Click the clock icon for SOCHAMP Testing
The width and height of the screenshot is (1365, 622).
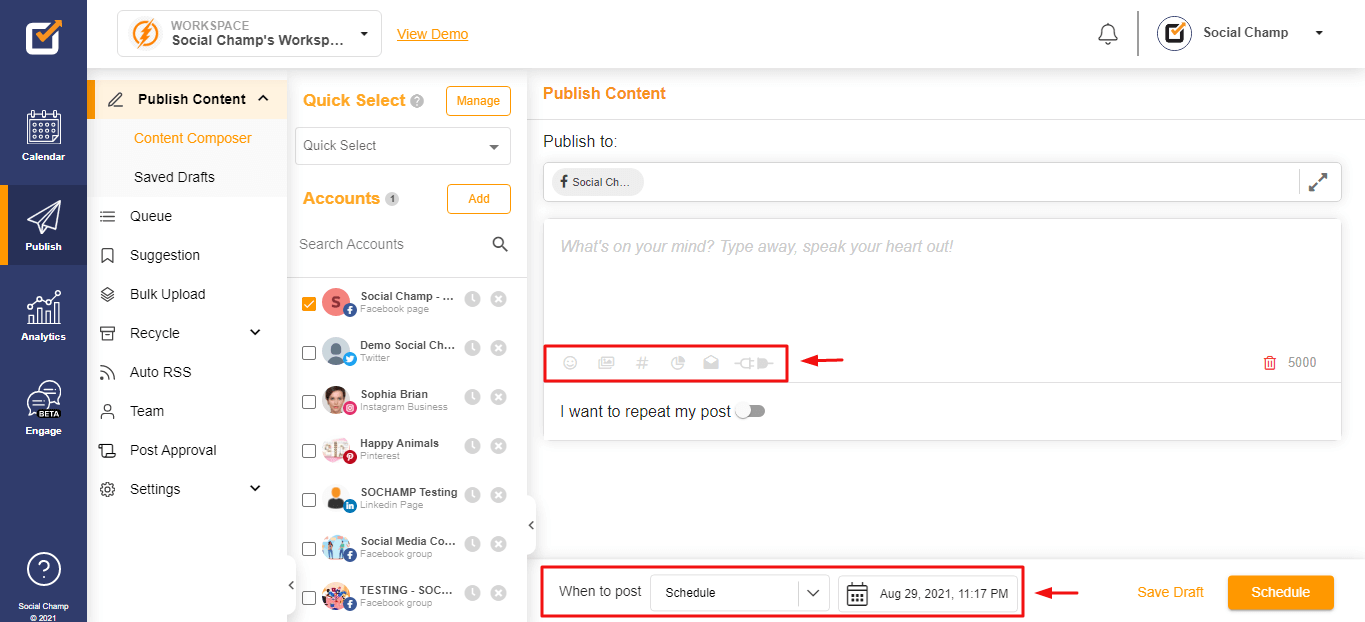pos(472,495)
